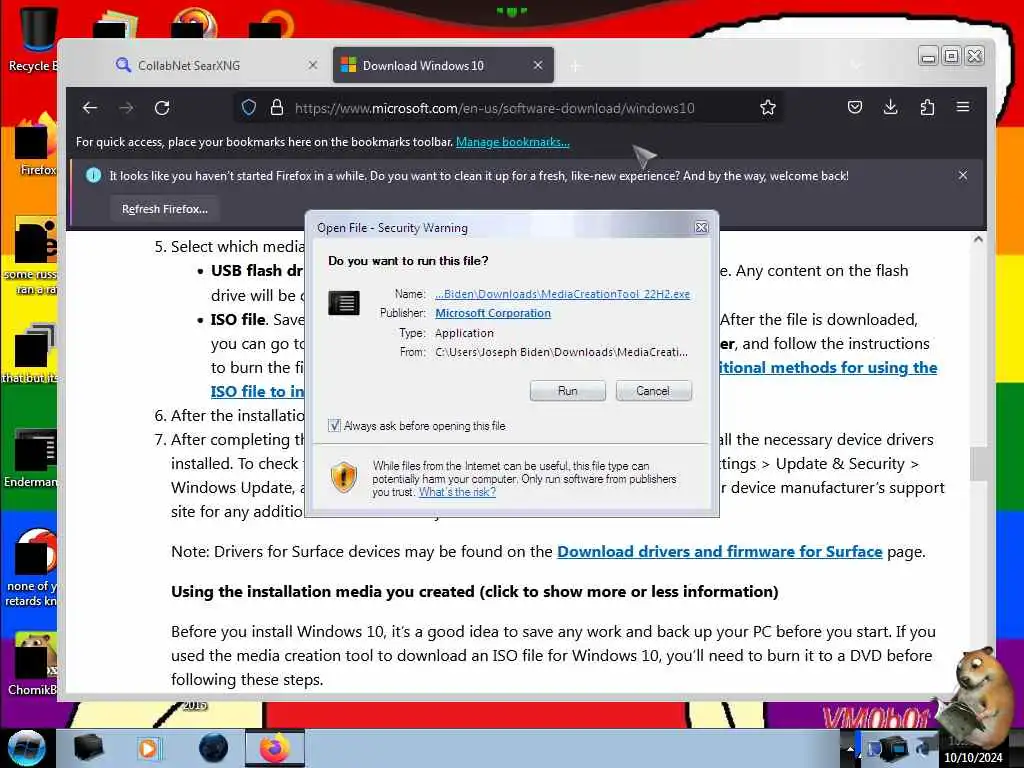
Task: Open link ending 'itional methods for using the'
Action: 828,368
